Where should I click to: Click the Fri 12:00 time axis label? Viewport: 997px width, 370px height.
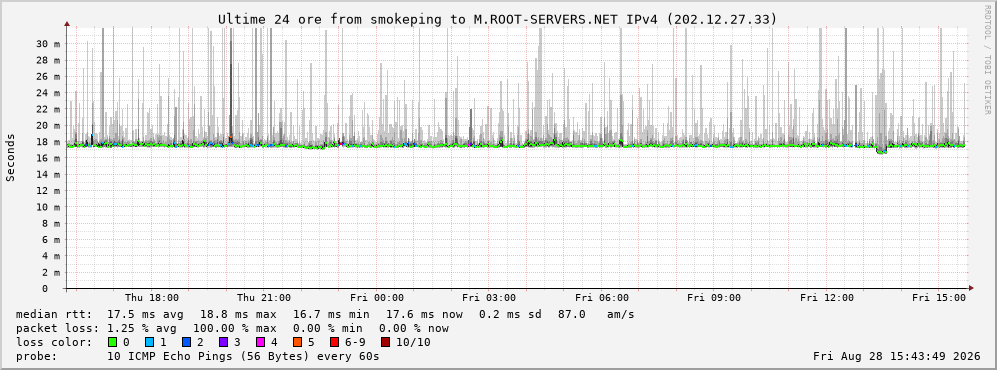tap(827, 298)
